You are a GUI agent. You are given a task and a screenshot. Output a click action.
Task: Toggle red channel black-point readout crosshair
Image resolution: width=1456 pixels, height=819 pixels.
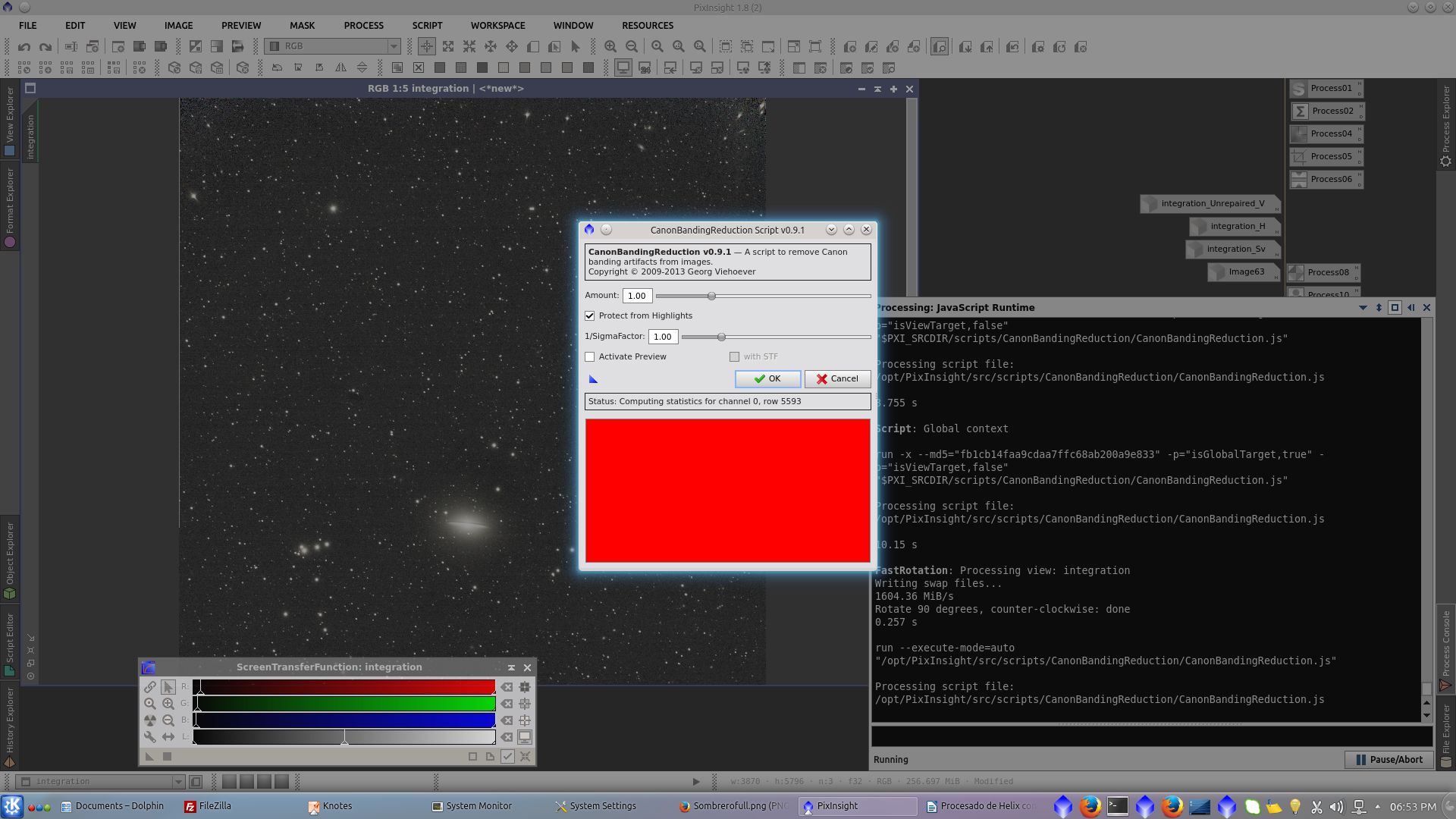(525, 687)
